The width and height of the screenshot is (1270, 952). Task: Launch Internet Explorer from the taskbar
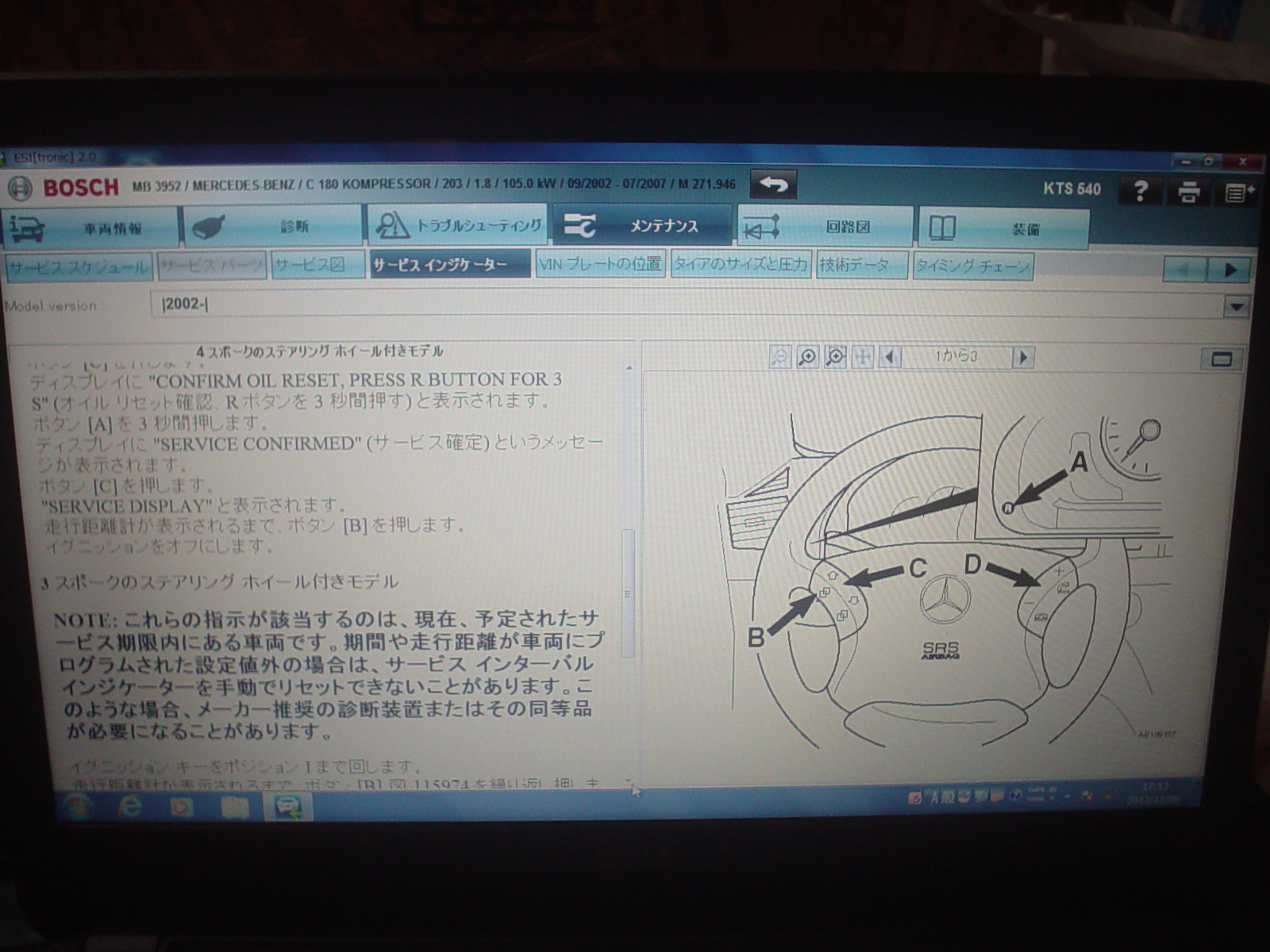pyautogui.click(x=130, y=808)
